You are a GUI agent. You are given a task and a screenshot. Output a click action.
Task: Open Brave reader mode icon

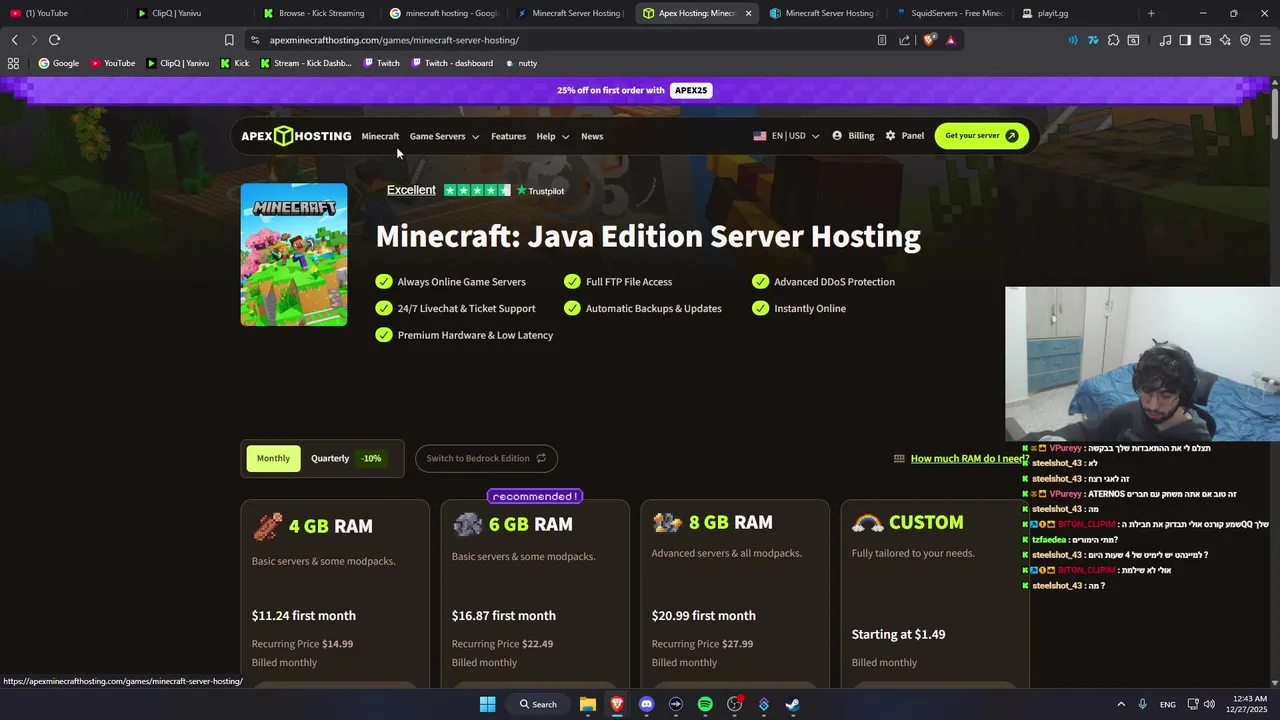(x=881, y=40)
